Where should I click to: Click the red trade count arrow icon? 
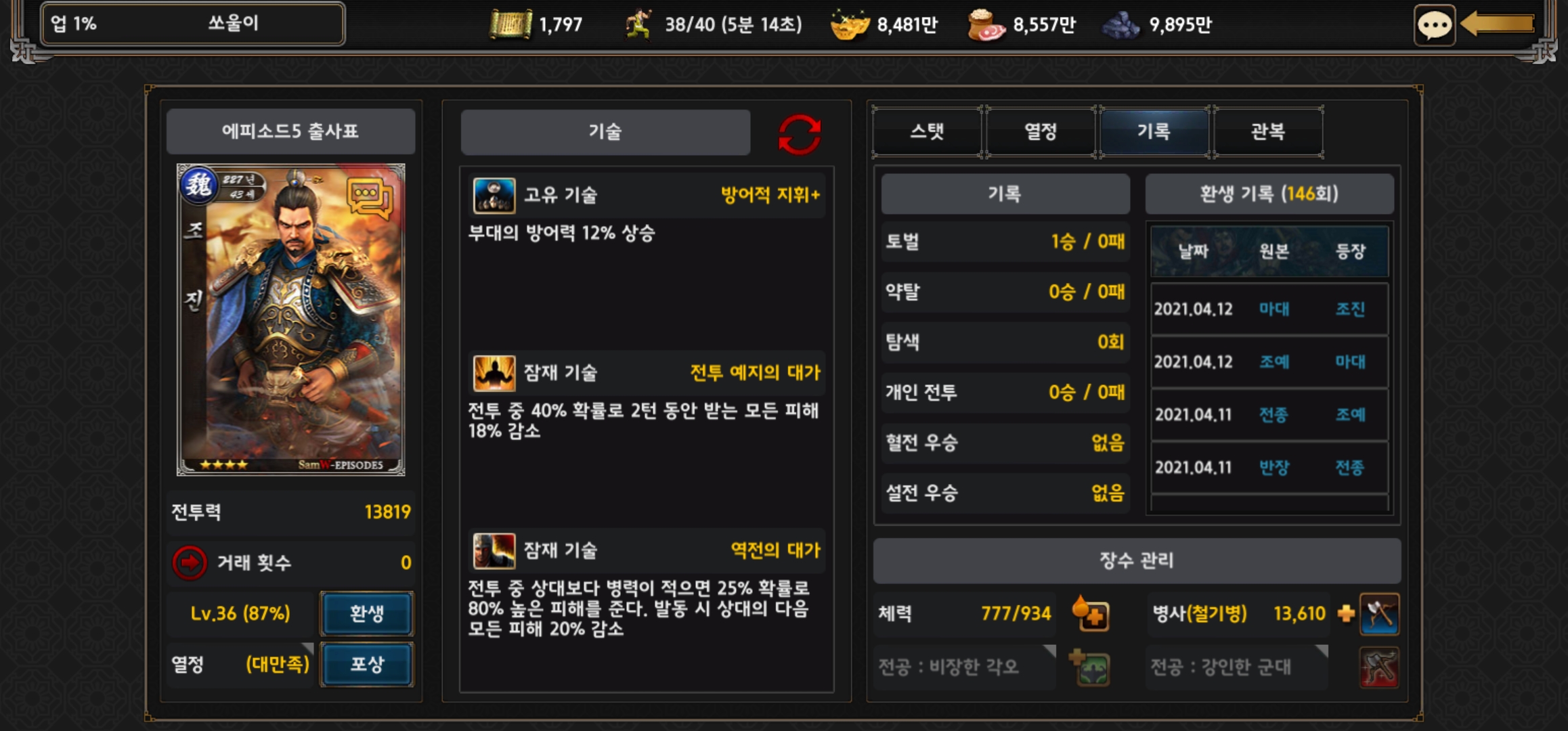[189, 562]
